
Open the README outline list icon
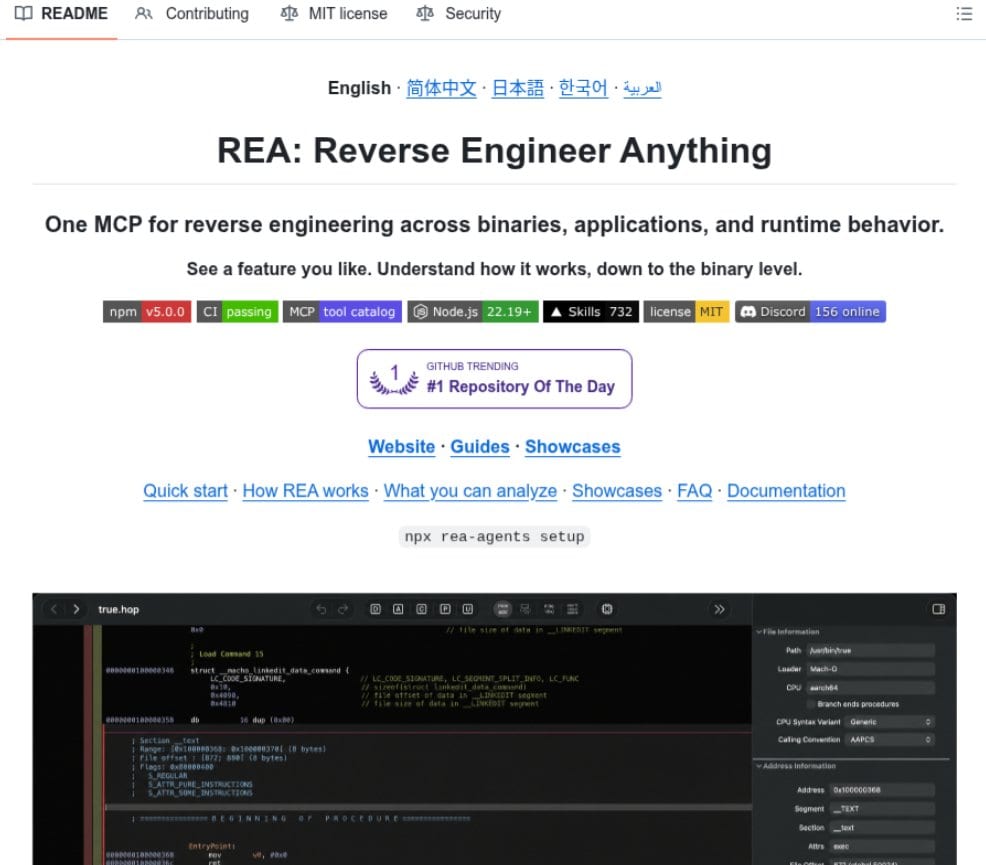point(964,13)
